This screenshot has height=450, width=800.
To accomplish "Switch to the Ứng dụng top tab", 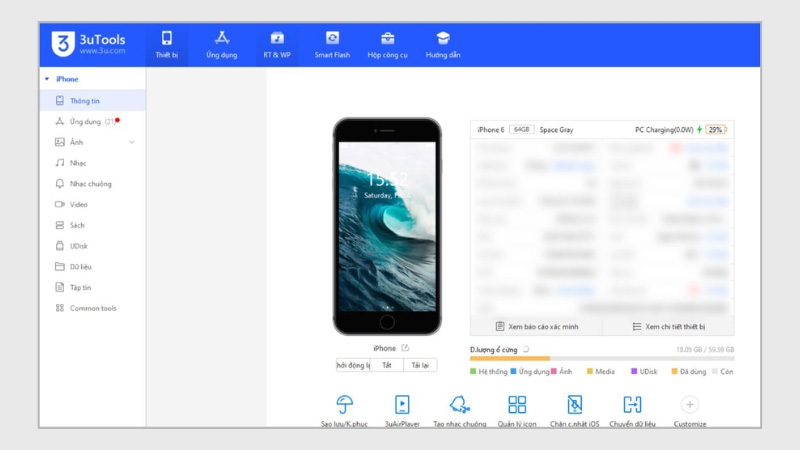I will (x=221, y=44).
